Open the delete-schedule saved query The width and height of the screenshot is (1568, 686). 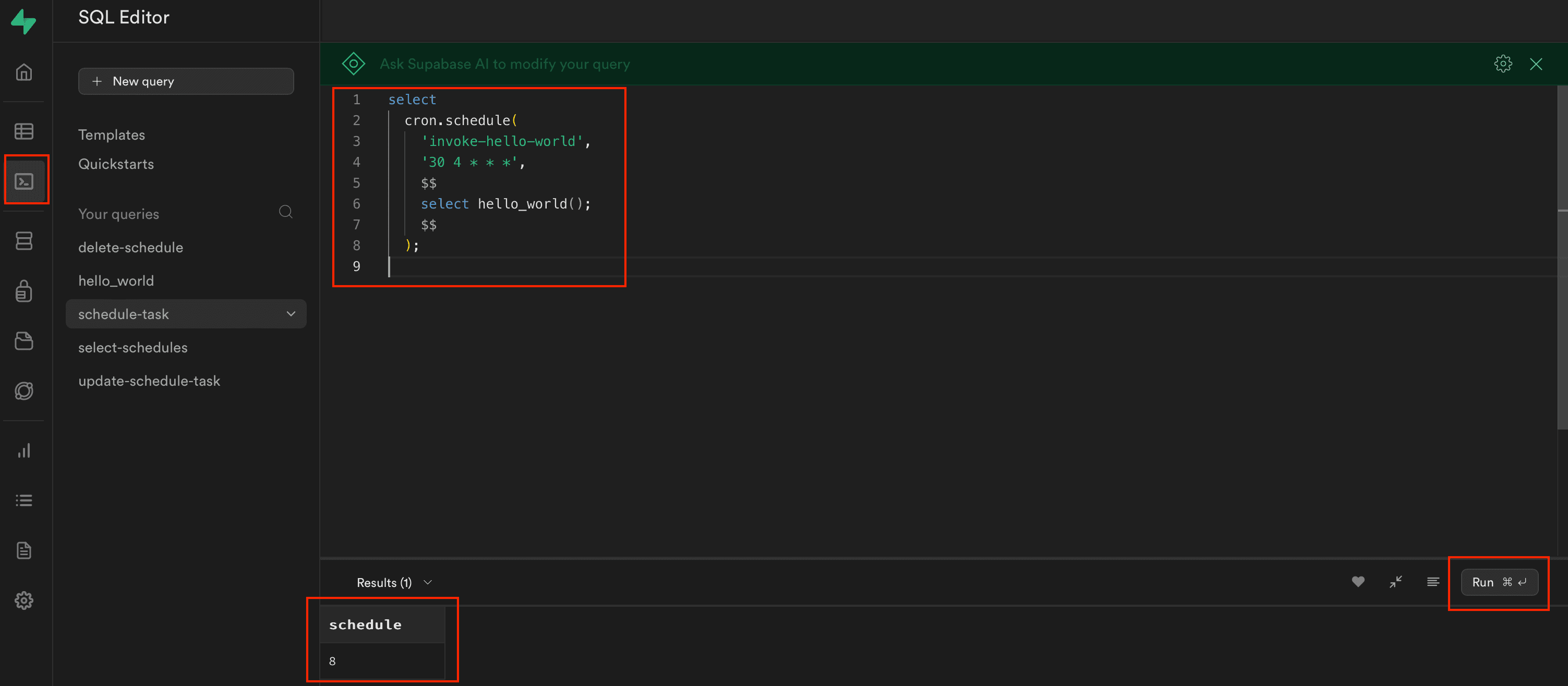point(130,248)
